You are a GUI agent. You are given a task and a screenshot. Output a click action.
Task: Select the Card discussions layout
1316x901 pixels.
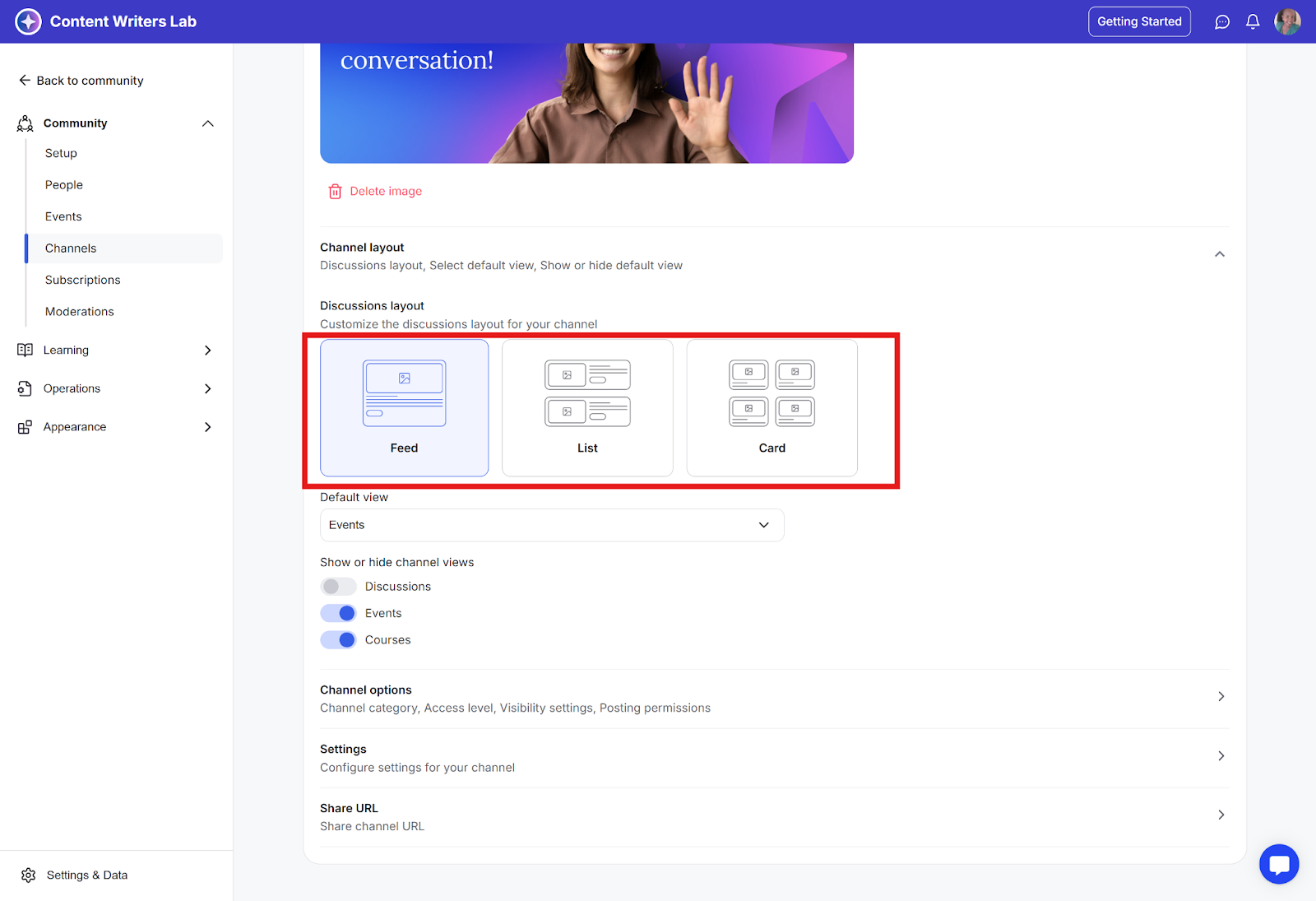click(772, 408)
